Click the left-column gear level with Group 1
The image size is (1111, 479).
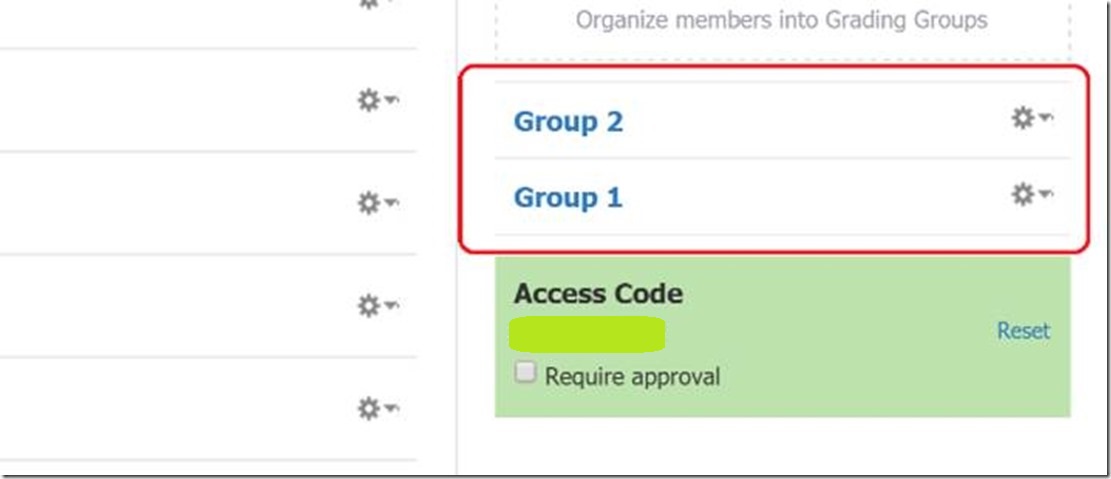pyautogui.click(x=370, y=203)
